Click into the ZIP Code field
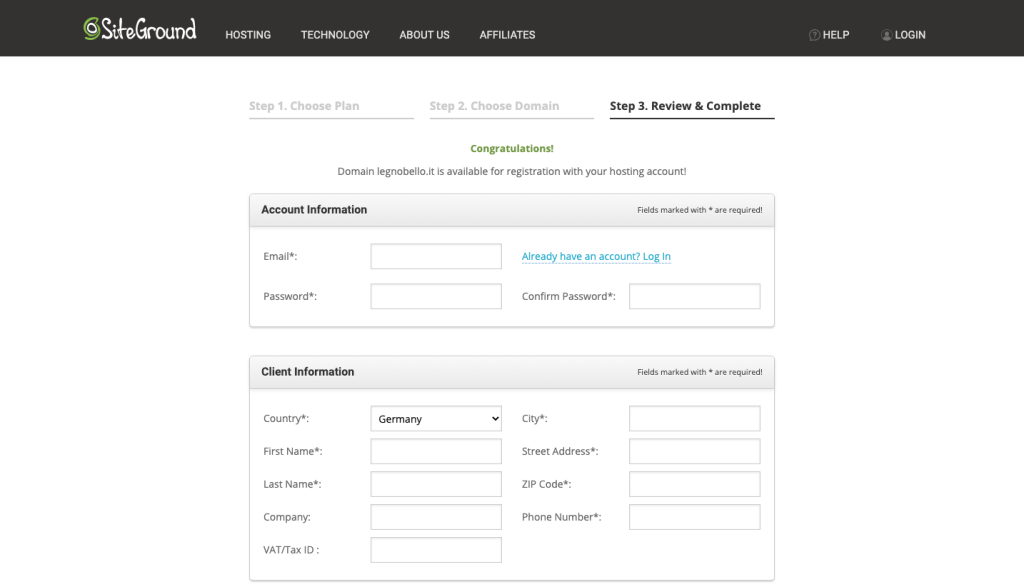The width and height of the screenshot is (1024, 587). 695,484
